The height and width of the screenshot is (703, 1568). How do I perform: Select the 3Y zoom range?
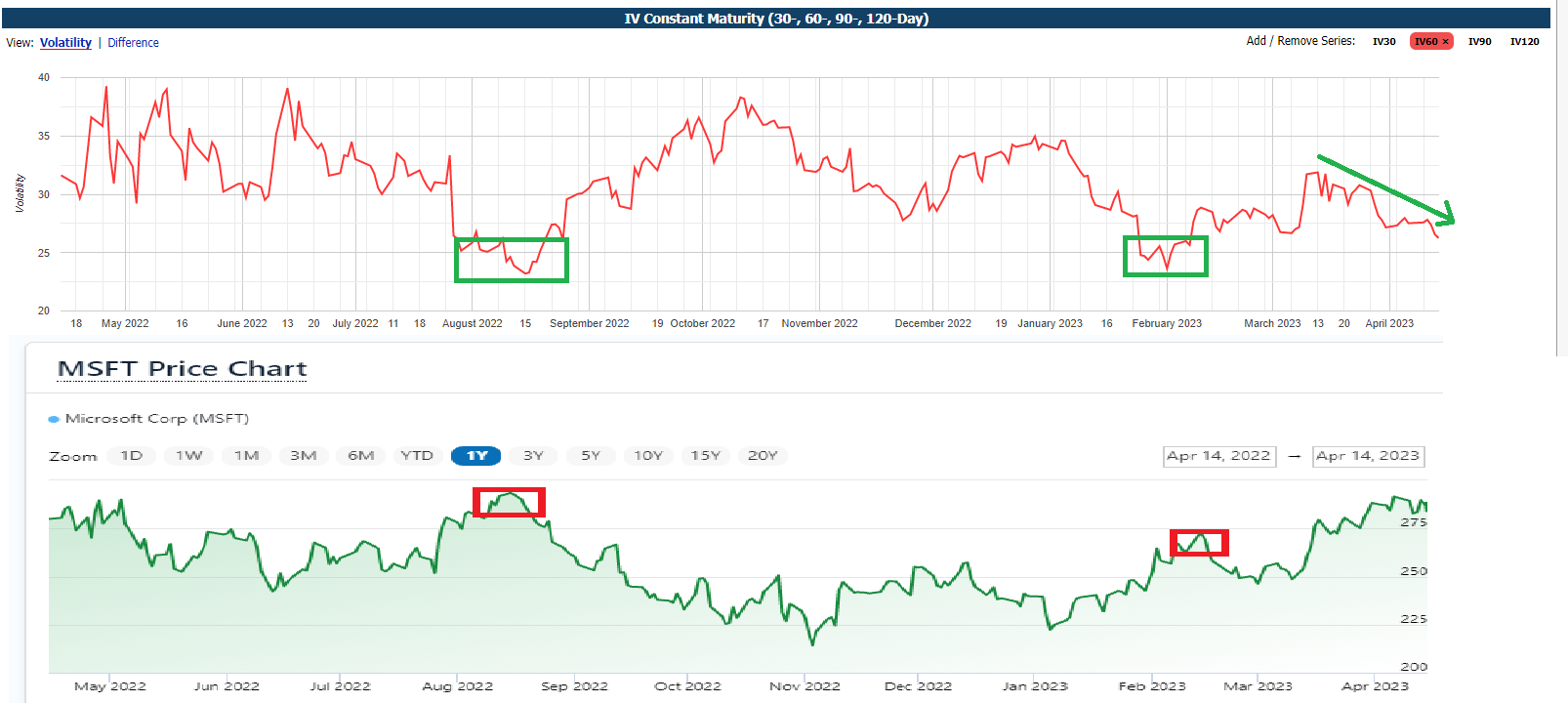[533, 456]
